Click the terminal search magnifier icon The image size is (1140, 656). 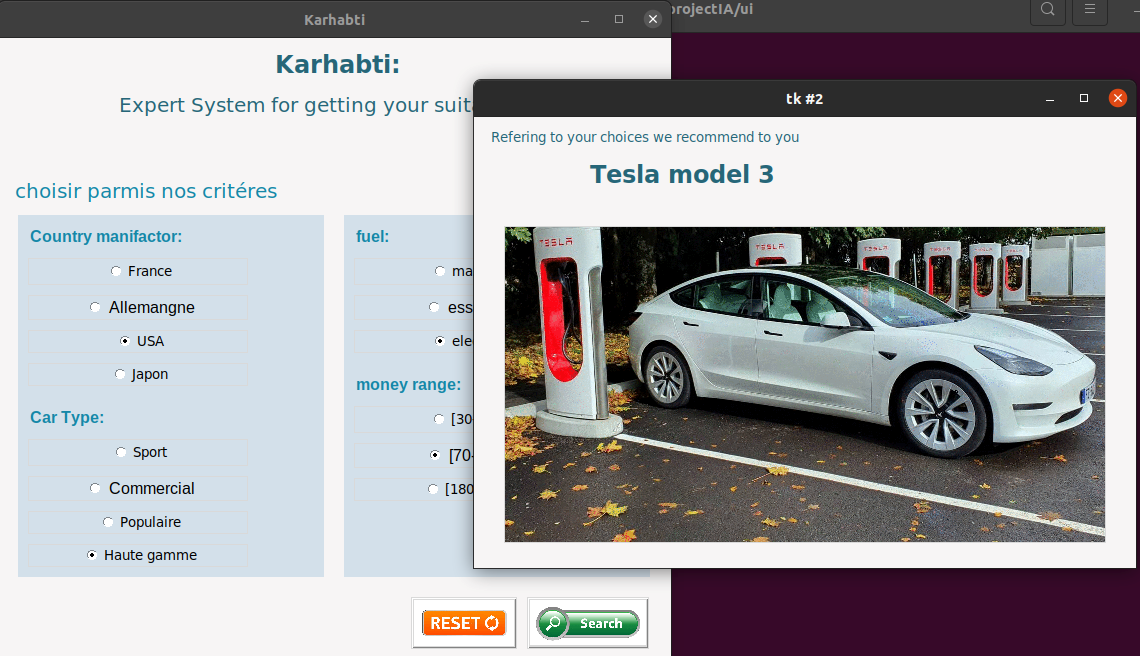point(1048,10)
